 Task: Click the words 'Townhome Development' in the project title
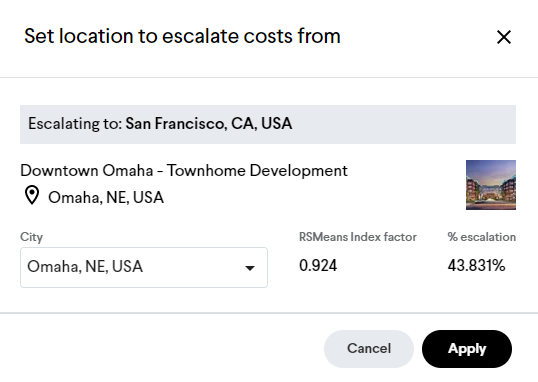(x=257, y=171)
